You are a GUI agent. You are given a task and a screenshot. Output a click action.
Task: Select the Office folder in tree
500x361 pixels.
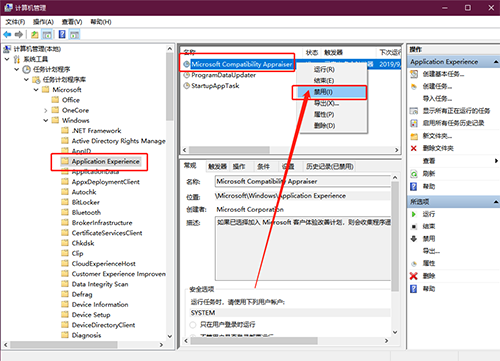(71, 100)
